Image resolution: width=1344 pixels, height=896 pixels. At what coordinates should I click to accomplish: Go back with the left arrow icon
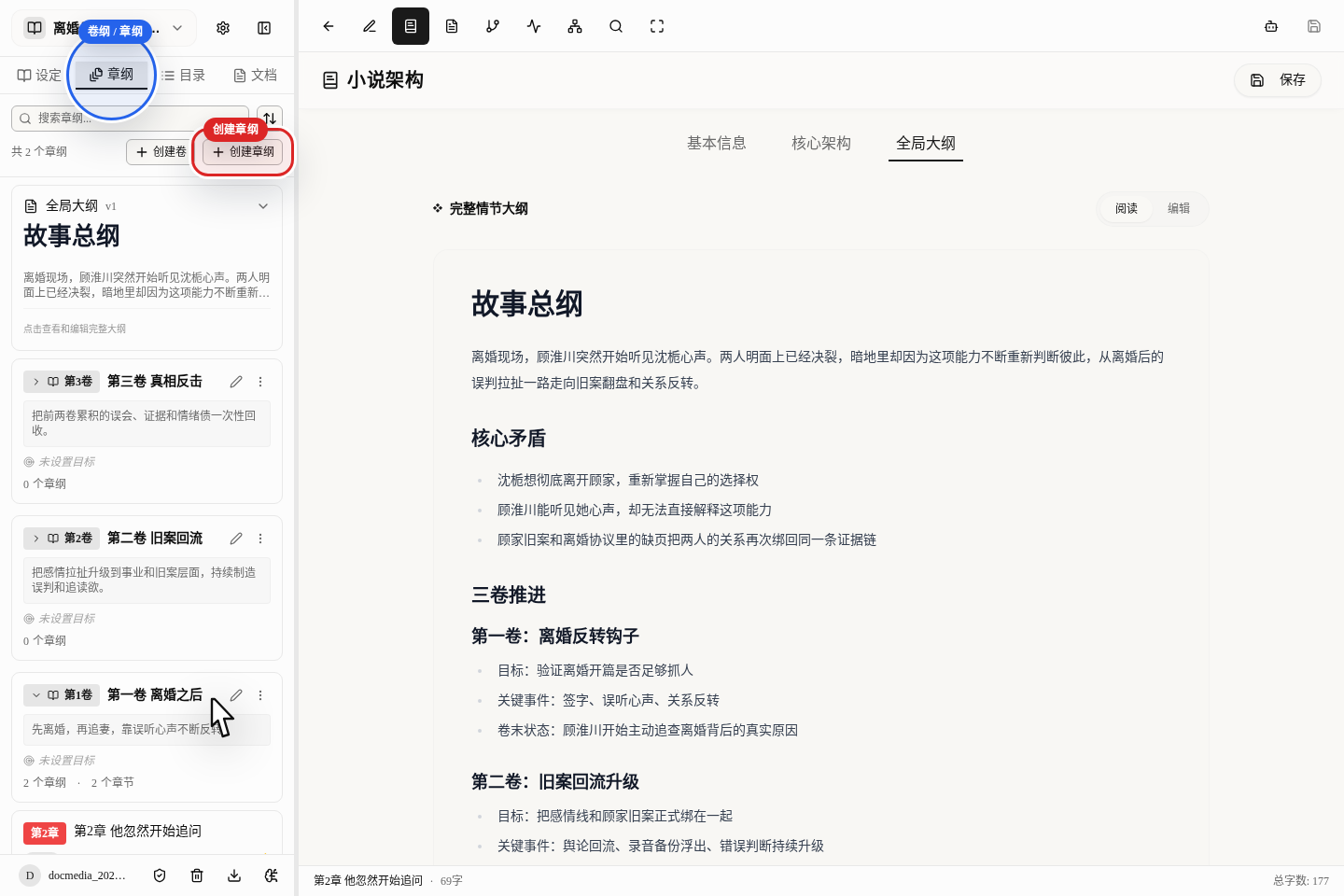pos(329,26)
